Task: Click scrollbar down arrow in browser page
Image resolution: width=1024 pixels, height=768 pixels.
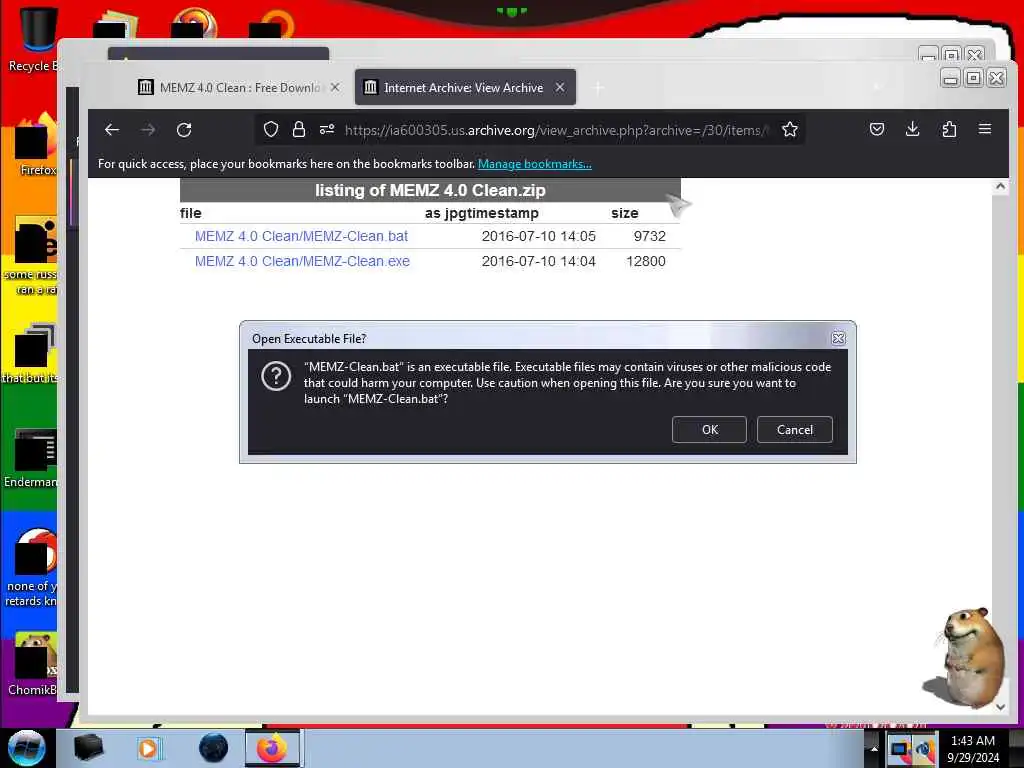Action: (x=1000, y=707)
